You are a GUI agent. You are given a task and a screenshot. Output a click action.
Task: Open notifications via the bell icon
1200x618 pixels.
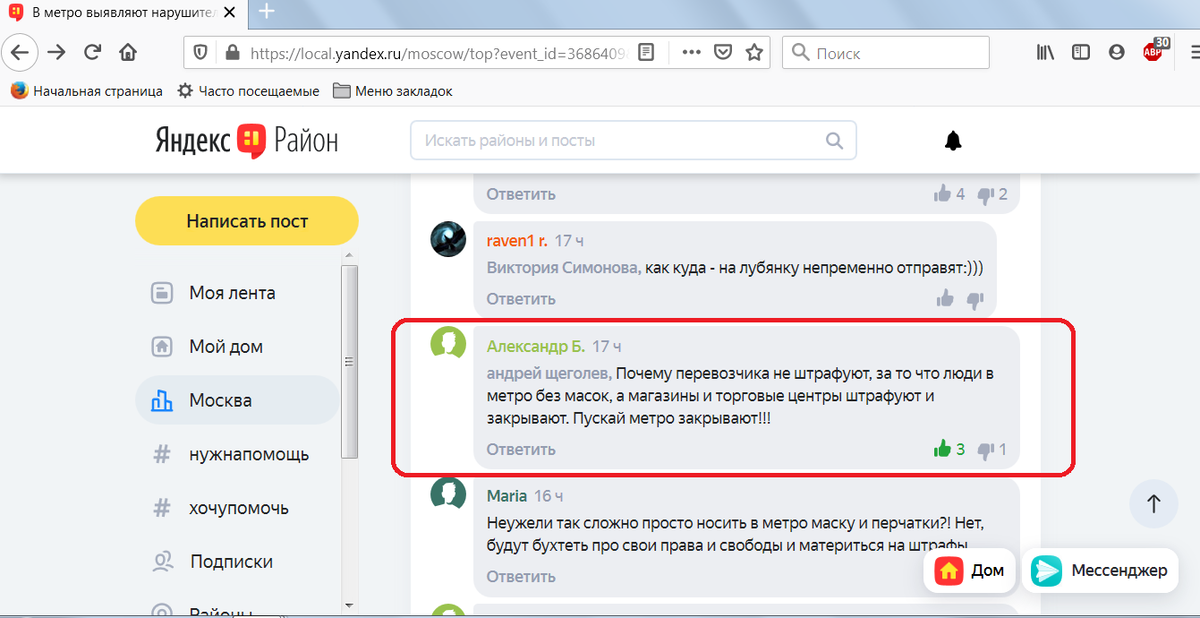[x=952, y=140]
